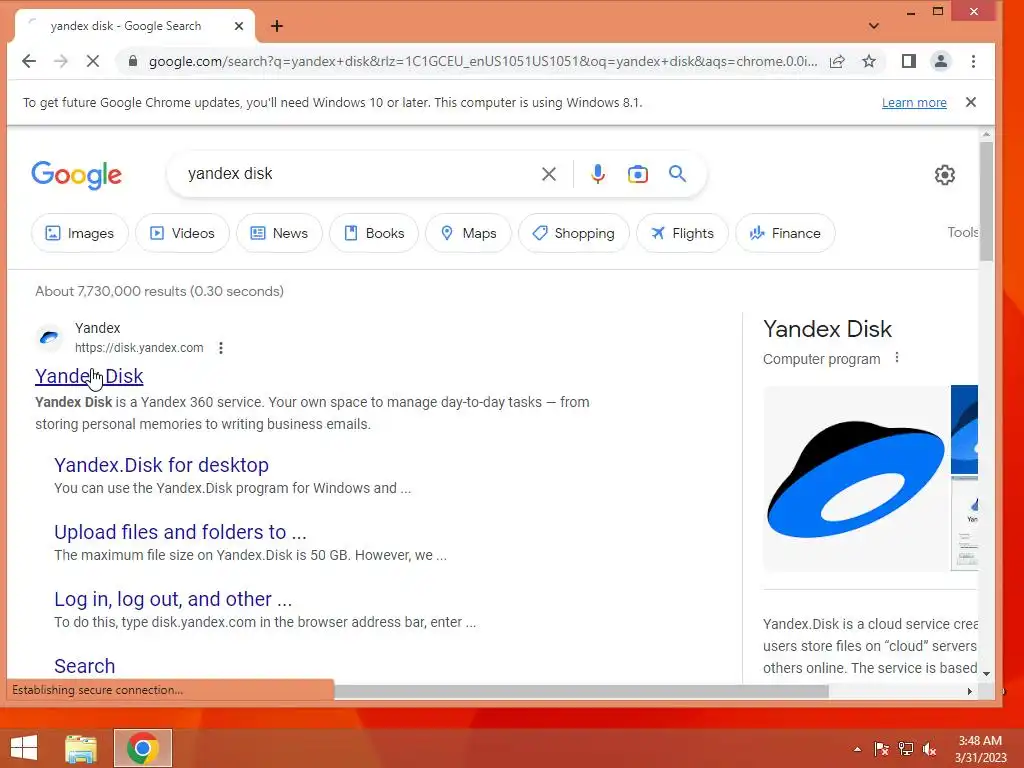Open more options for Yandex result

(x=221, y=348)
